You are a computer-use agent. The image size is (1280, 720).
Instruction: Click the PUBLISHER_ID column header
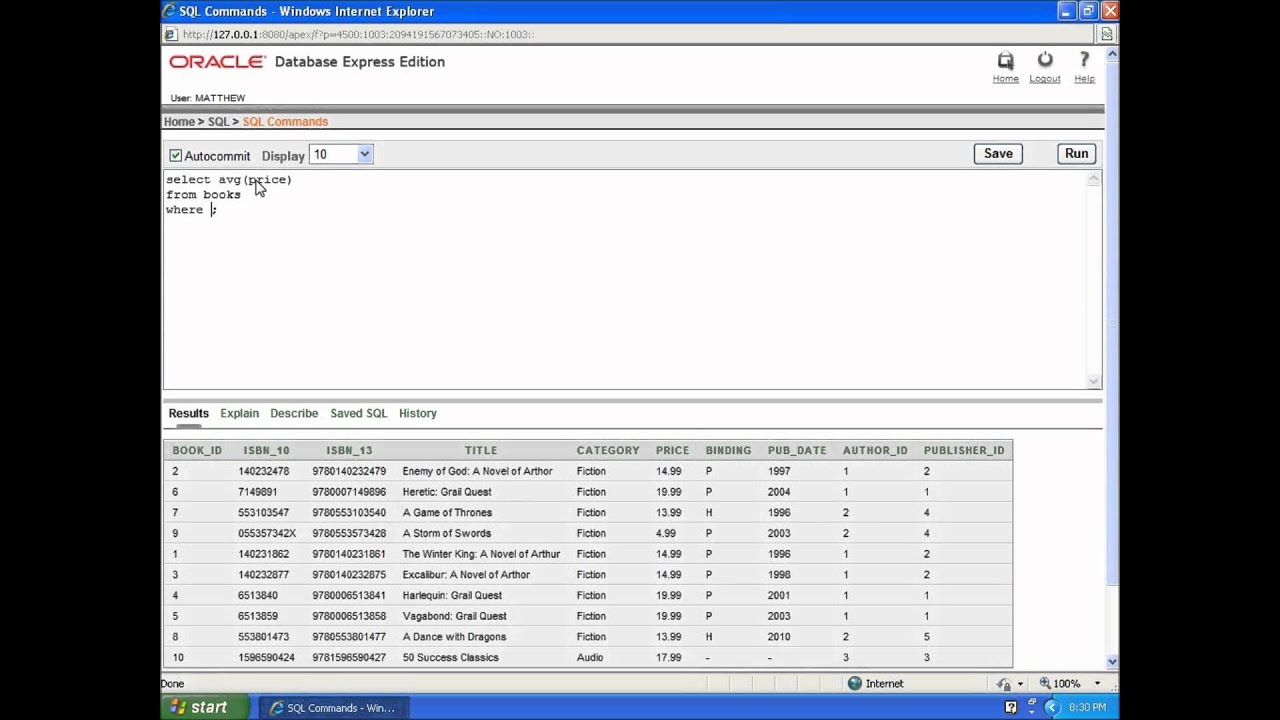pyautogui.click(x=964, y=450)
